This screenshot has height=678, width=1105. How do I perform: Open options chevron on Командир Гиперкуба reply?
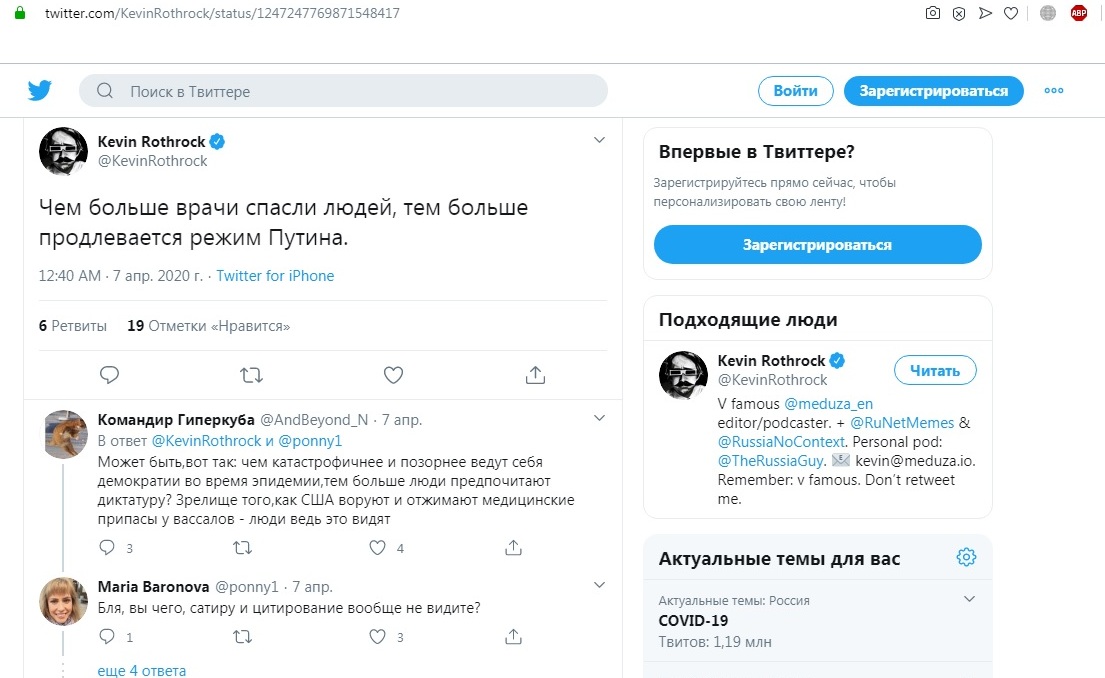point(599,418)
